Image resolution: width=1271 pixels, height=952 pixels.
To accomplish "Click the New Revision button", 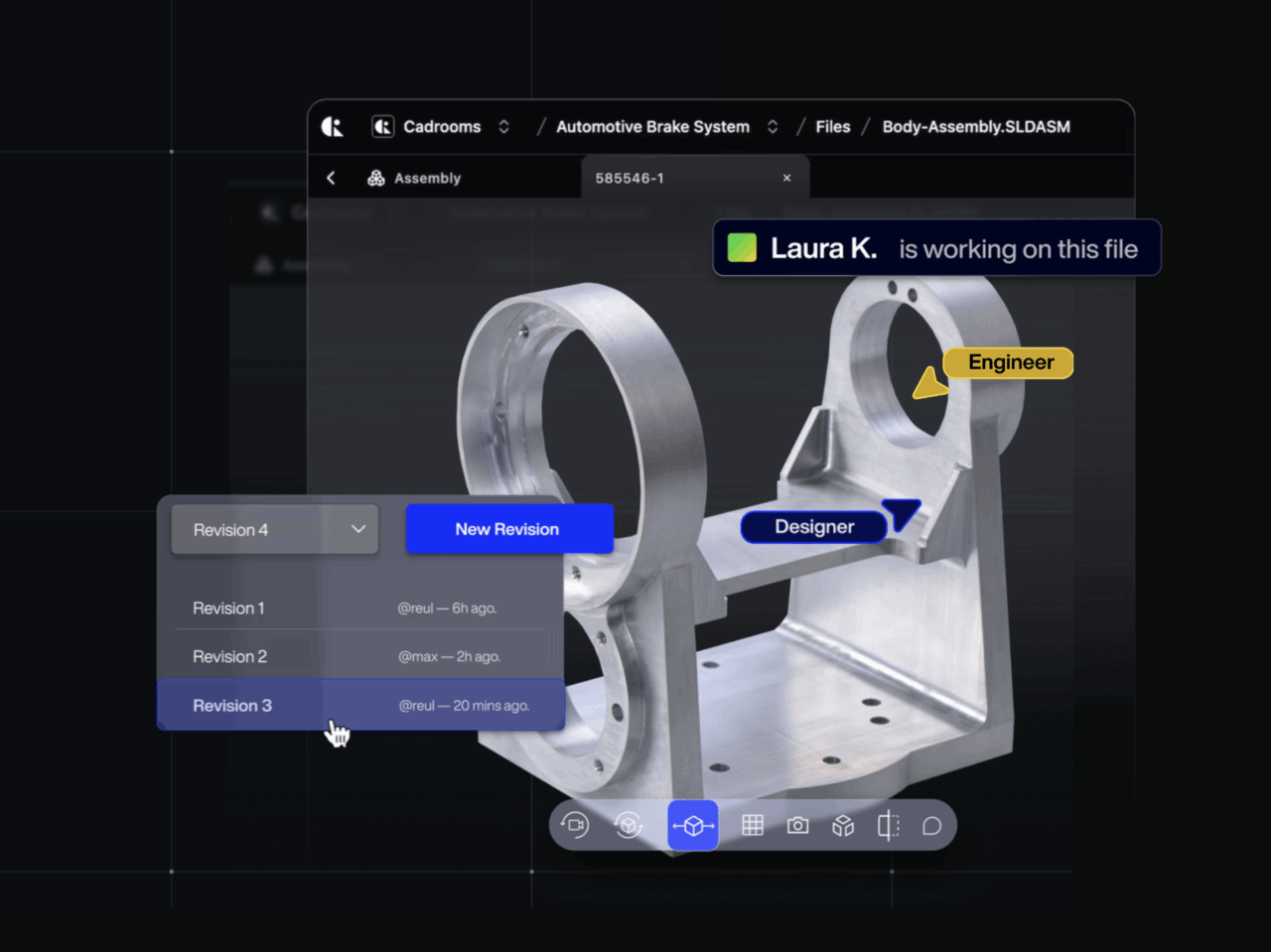I will 509,528.
